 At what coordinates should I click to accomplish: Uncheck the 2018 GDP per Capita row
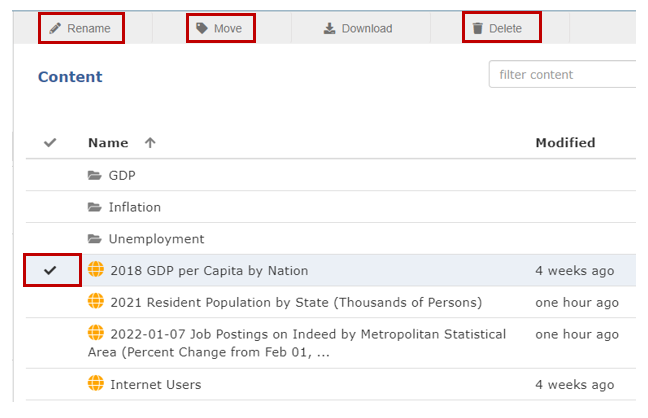click(x=50, y=270)
